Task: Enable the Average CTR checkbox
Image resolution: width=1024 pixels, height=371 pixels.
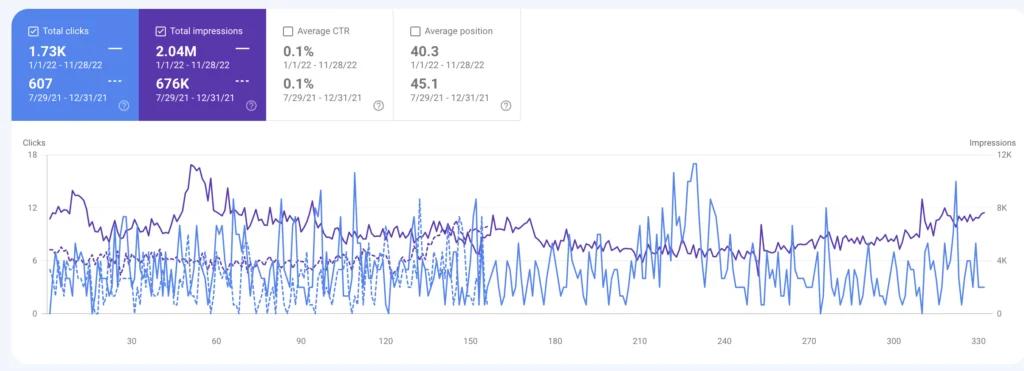Action: [288, 31]
